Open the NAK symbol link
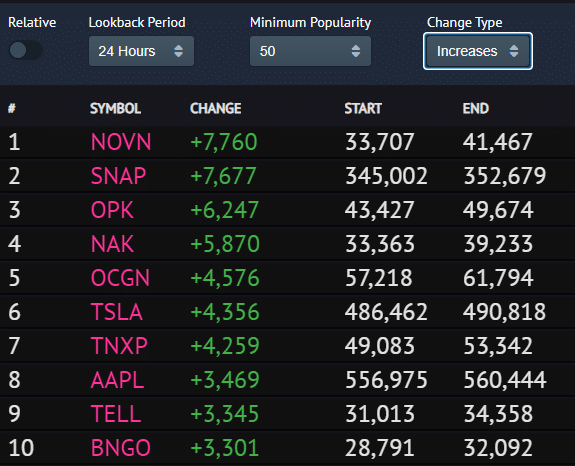This screenshot has height=466, width=575. click(x=112, y=244)
